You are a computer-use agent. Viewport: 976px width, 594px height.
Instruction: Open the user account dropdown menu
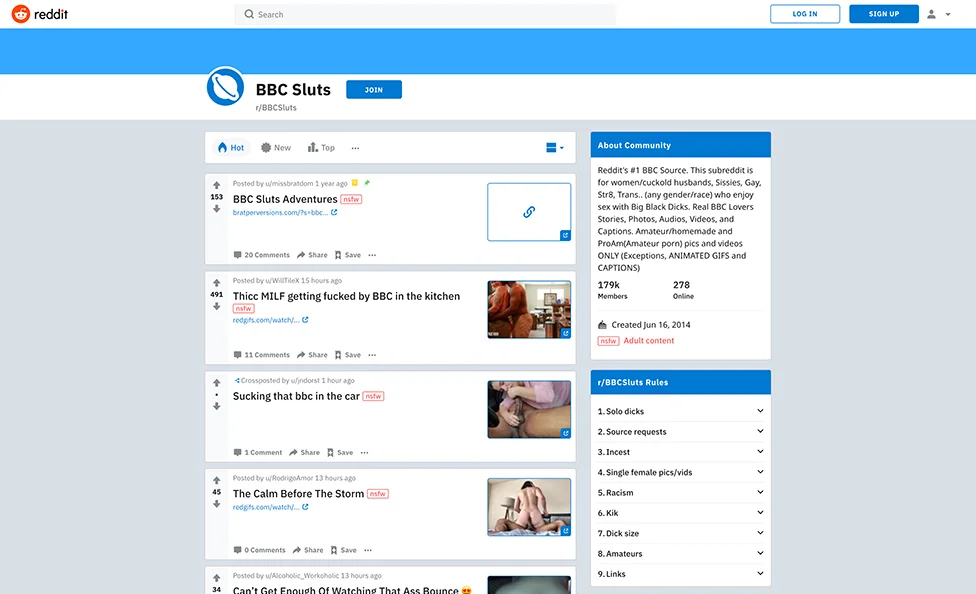[x=938, y=14]
